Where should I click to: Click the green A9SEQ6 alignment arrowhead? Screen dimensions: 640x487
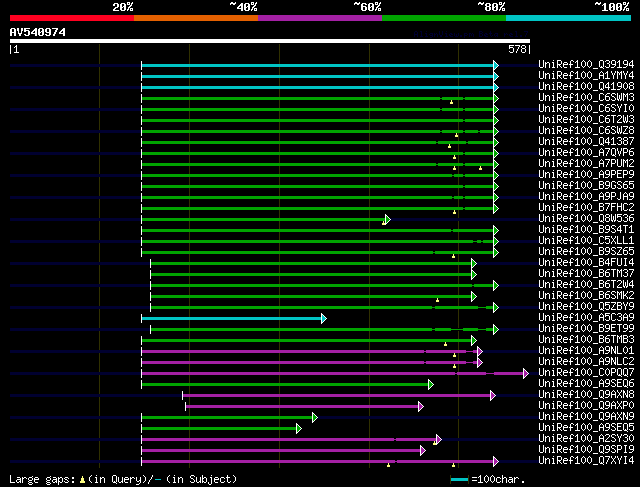click(431, 385)
